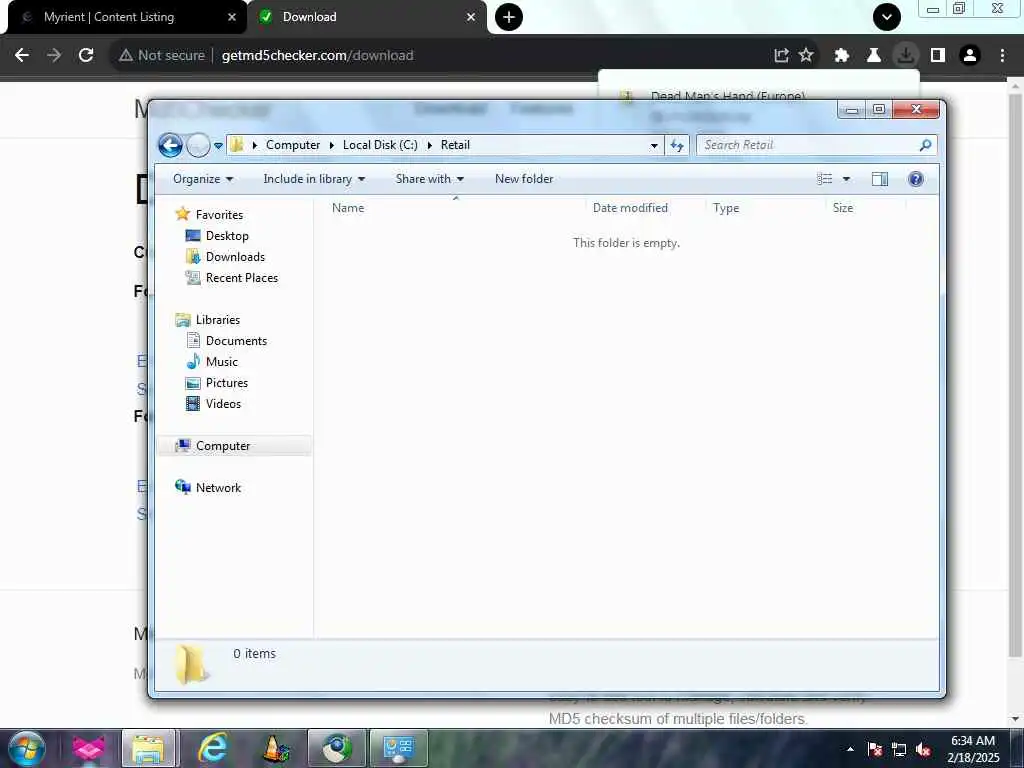Open view options dropdown arrow
The height and width of the screenshot is (768, 1024).
(846, 179)
